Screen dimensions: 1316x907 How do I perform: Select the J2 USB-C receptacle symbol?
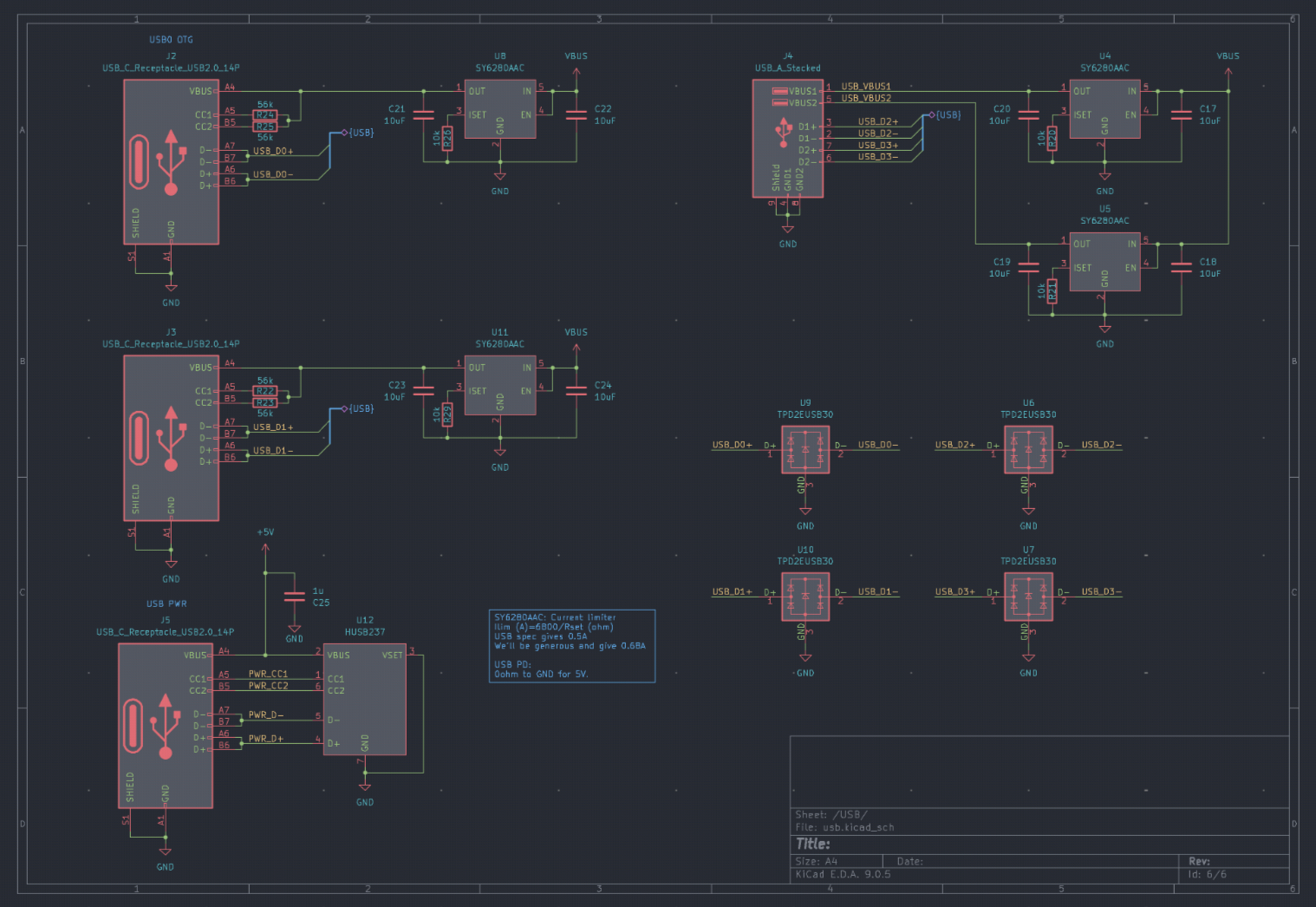click(x=171, y=162)
